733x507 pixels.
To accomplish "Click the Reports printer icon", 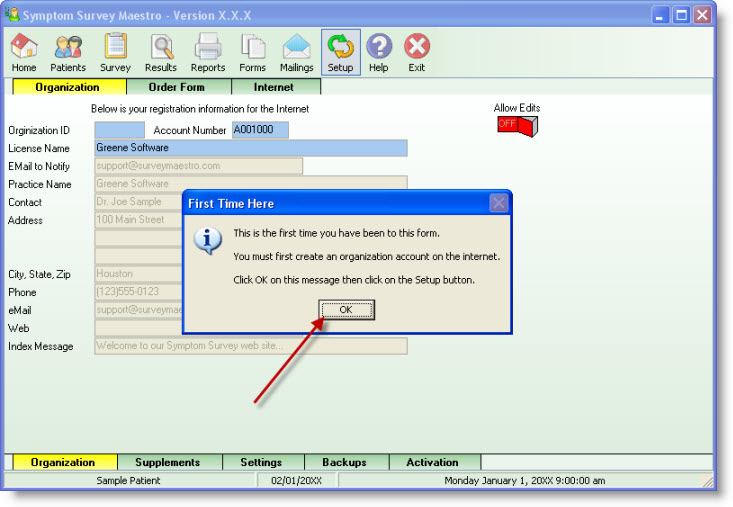I will pyautogui.click(x=208, y=52).
